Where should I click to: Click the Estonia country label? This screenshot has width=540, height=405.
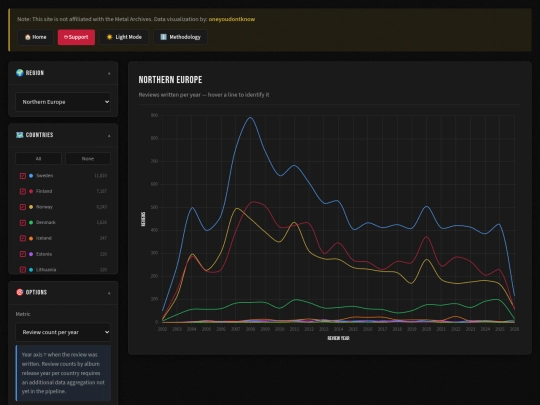44,254
